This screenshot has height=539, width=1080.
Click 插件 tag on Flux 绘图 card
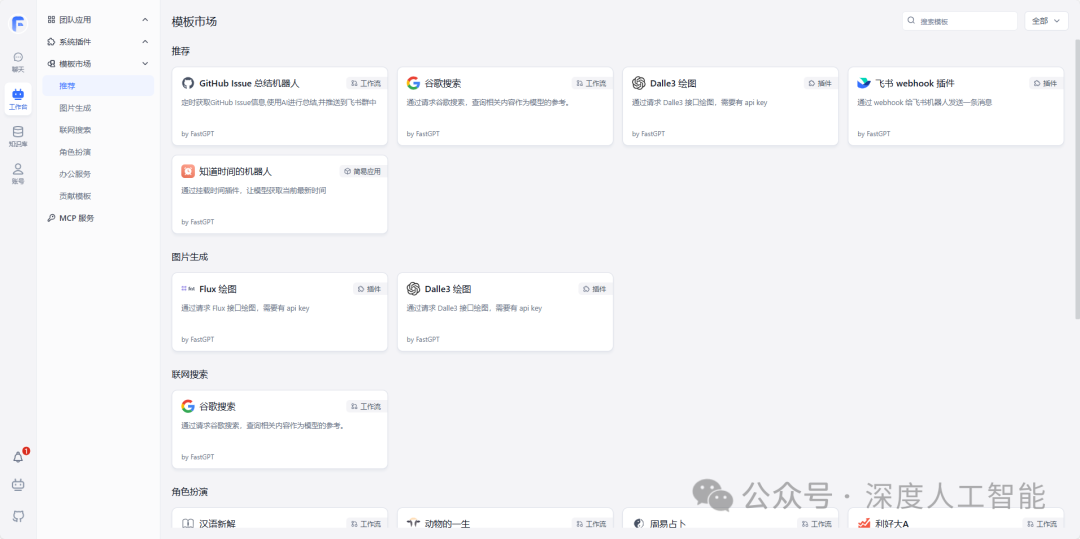coord(368,289)
